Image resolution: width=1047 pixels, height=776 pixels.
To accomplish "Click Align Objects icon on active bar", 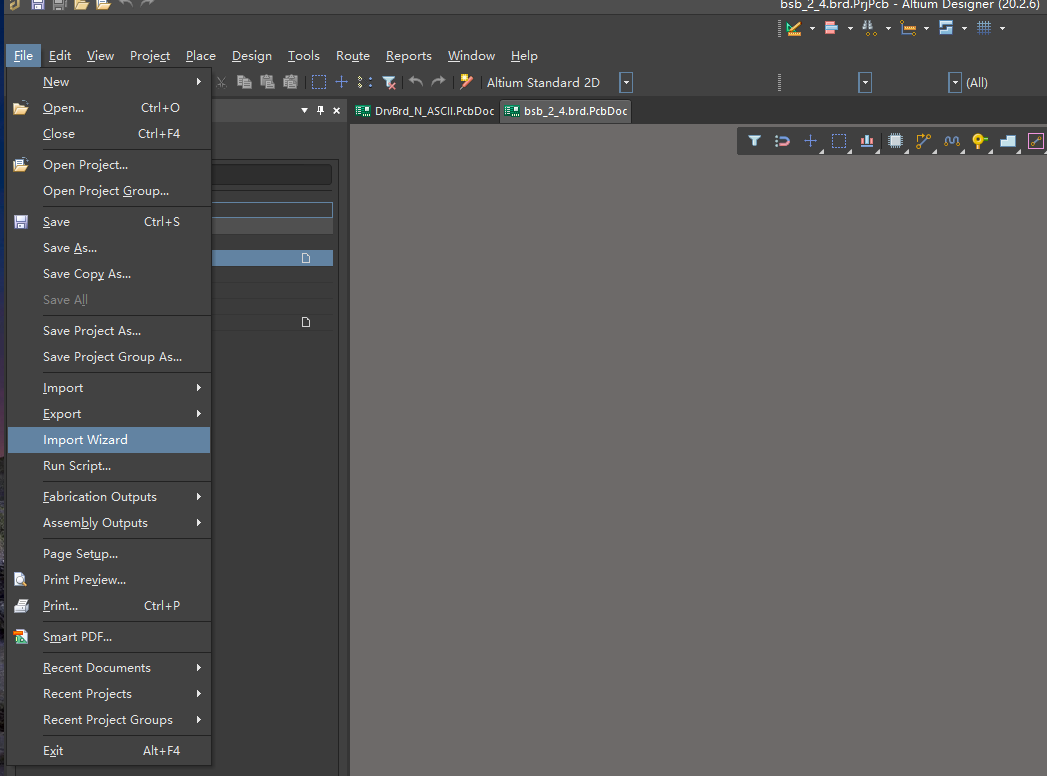I will pos(867,141).
